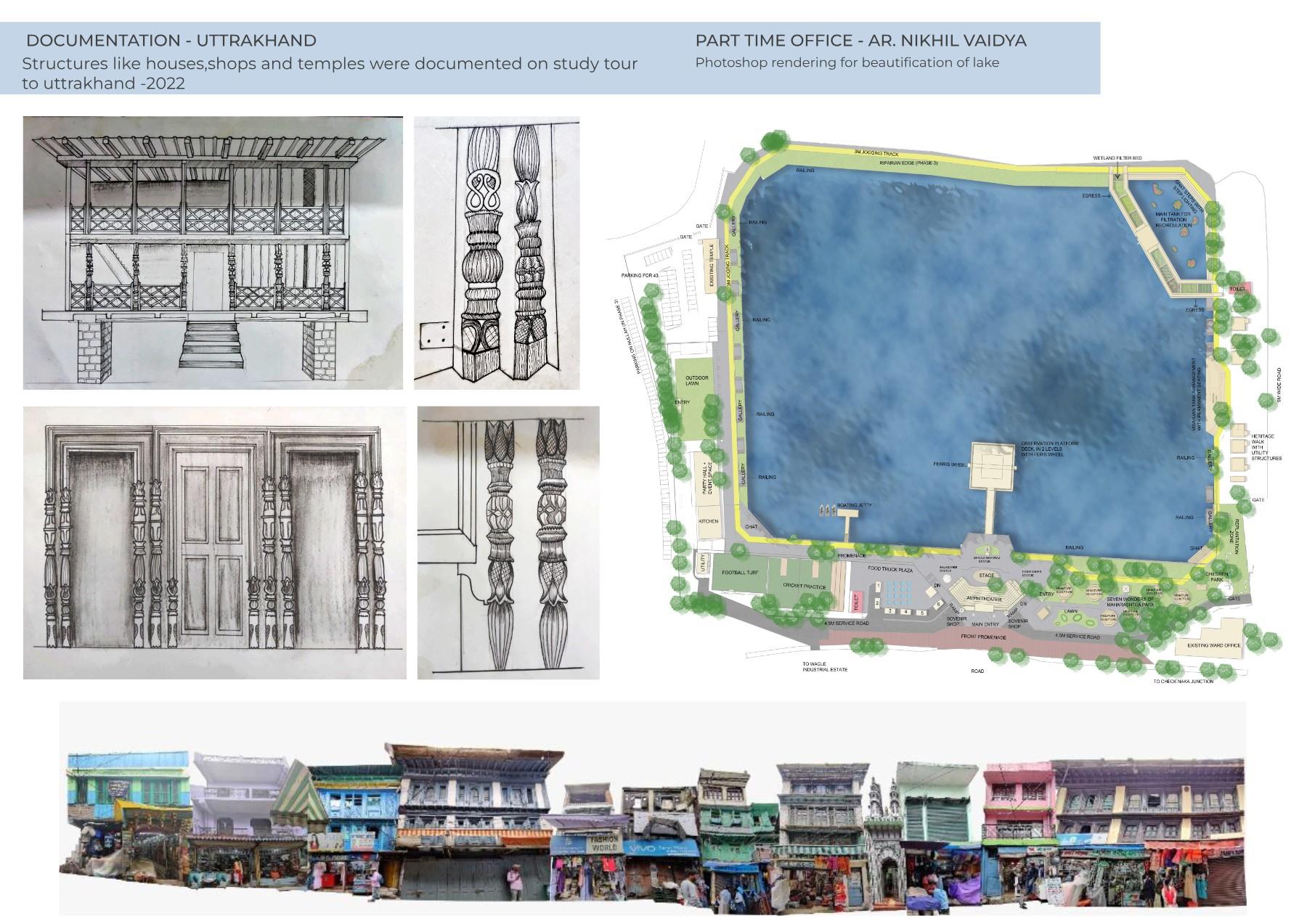The height and width of the screenshot is (924, 1307).
Task: Click the 'DOCUMENTATION - UTTRAKHAND' heading
Action: (x=171, y=41)
